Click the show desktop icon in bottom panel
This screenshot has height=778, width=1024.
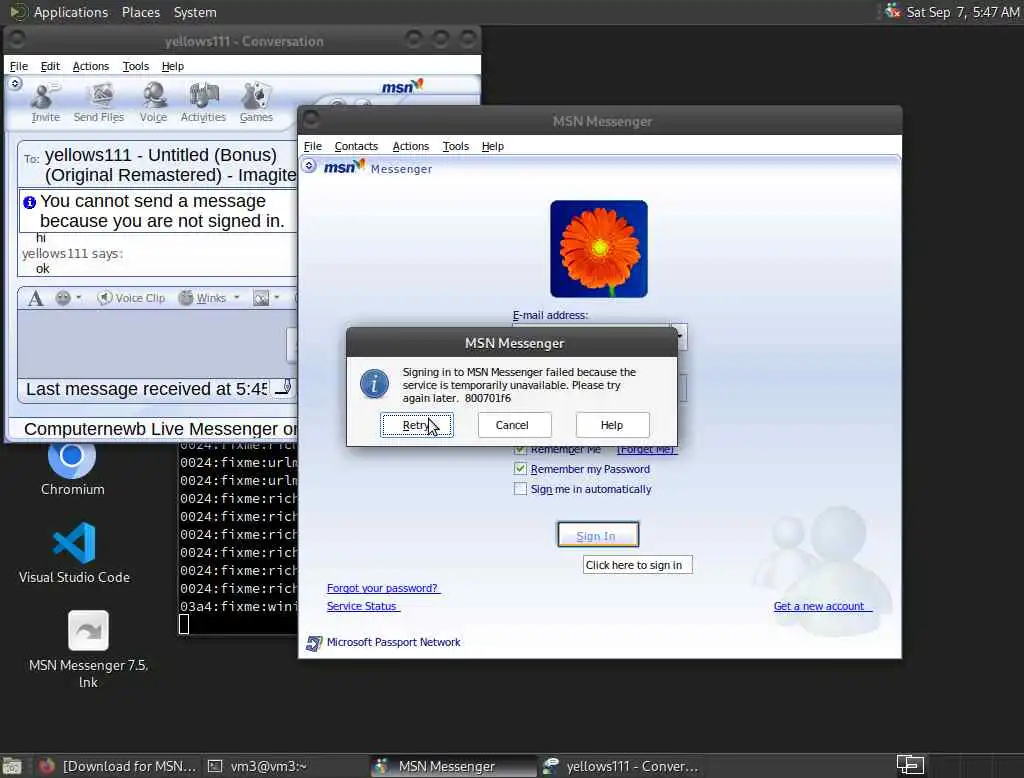[12, 766]
